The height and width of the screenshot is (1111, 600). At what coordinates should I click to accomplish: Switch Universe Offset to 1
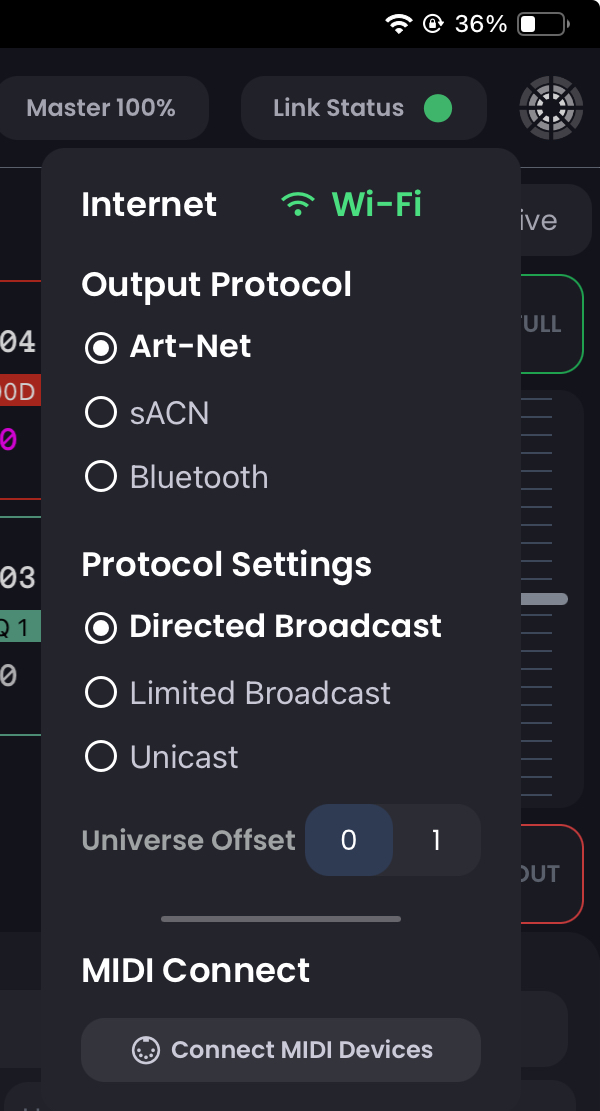[x=435, y=840]
